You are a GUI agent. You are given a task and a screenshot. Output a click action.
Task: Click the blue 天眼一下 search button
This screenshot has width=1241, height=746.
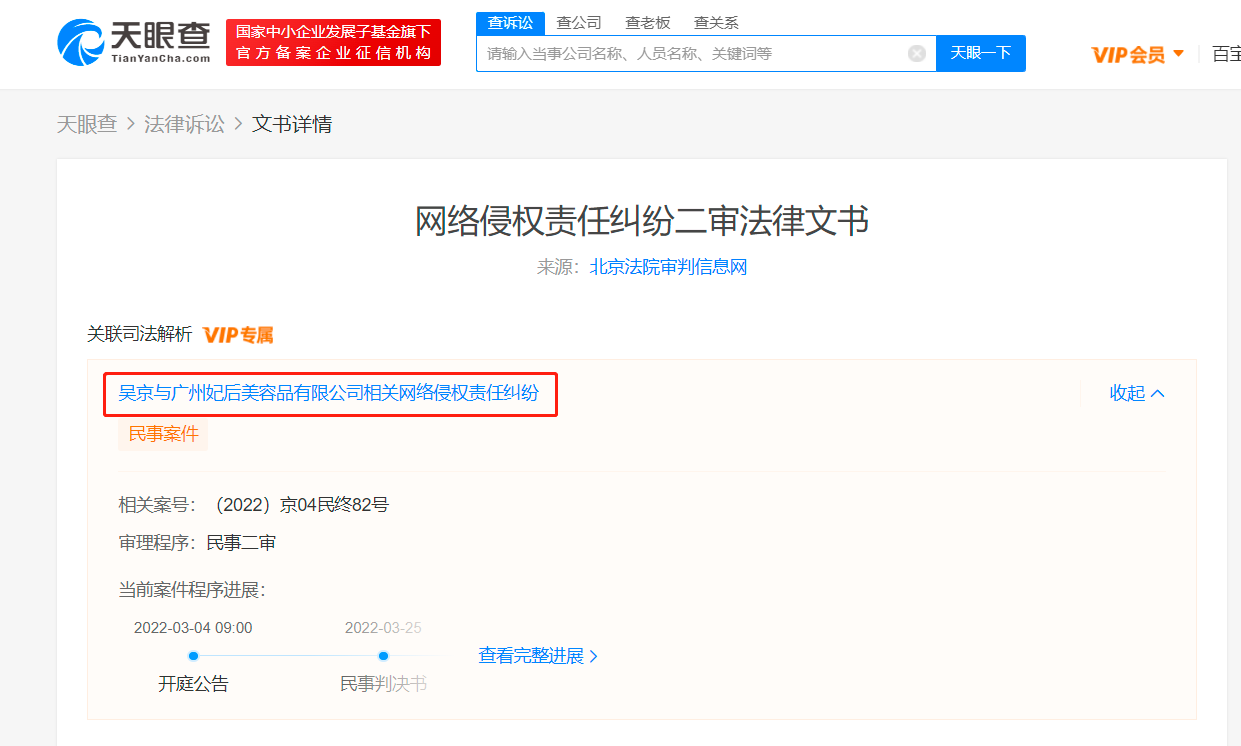click(x=980, y=53)
